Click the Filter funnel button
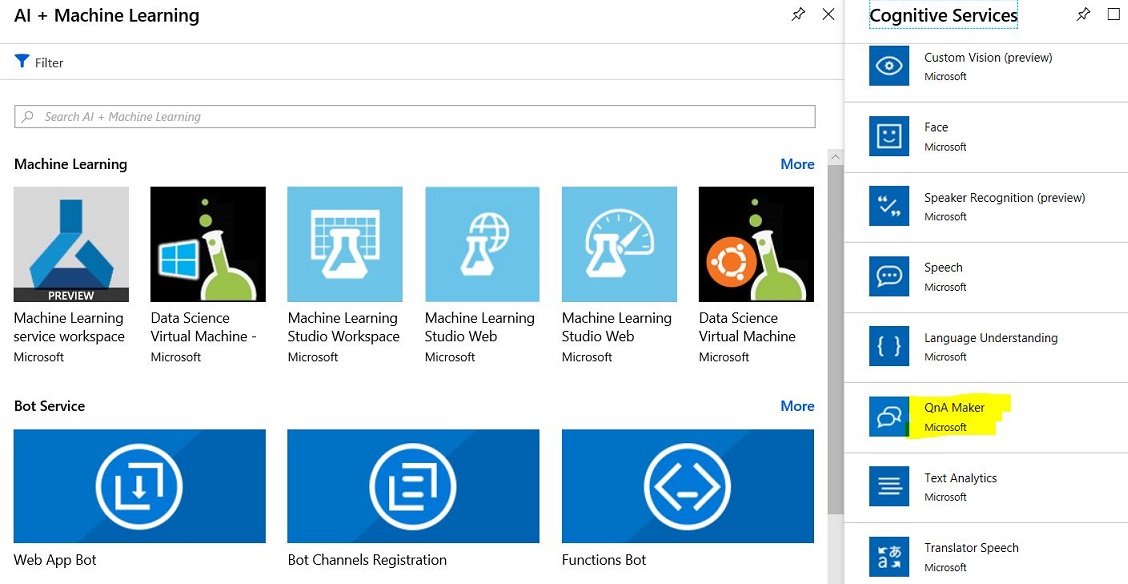This screenshot has width=1128, height=584. (x=39, y=62)
